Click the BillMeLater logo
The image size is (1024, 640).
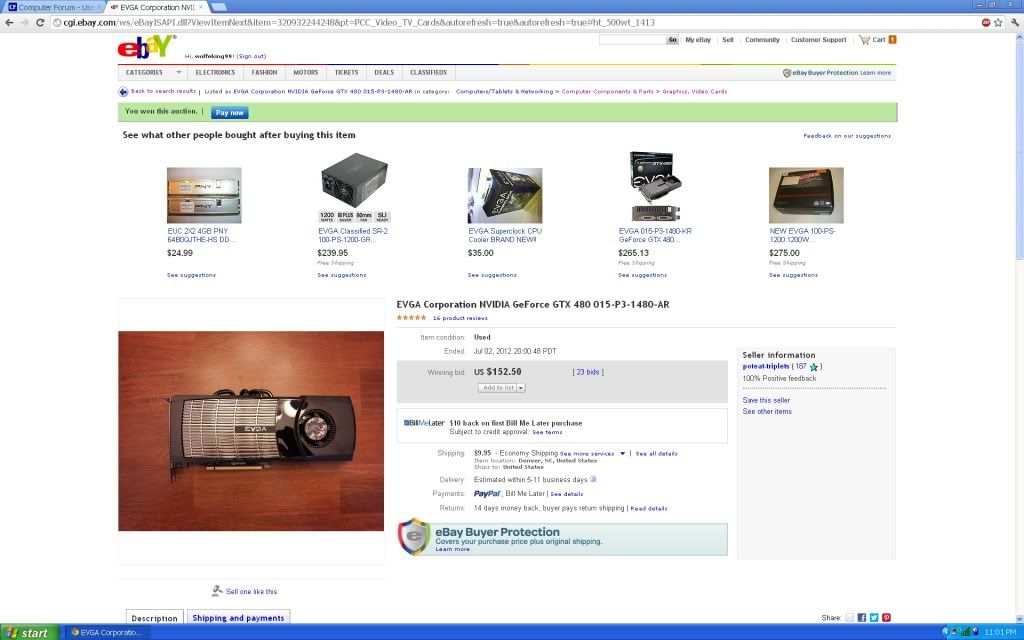424,423
